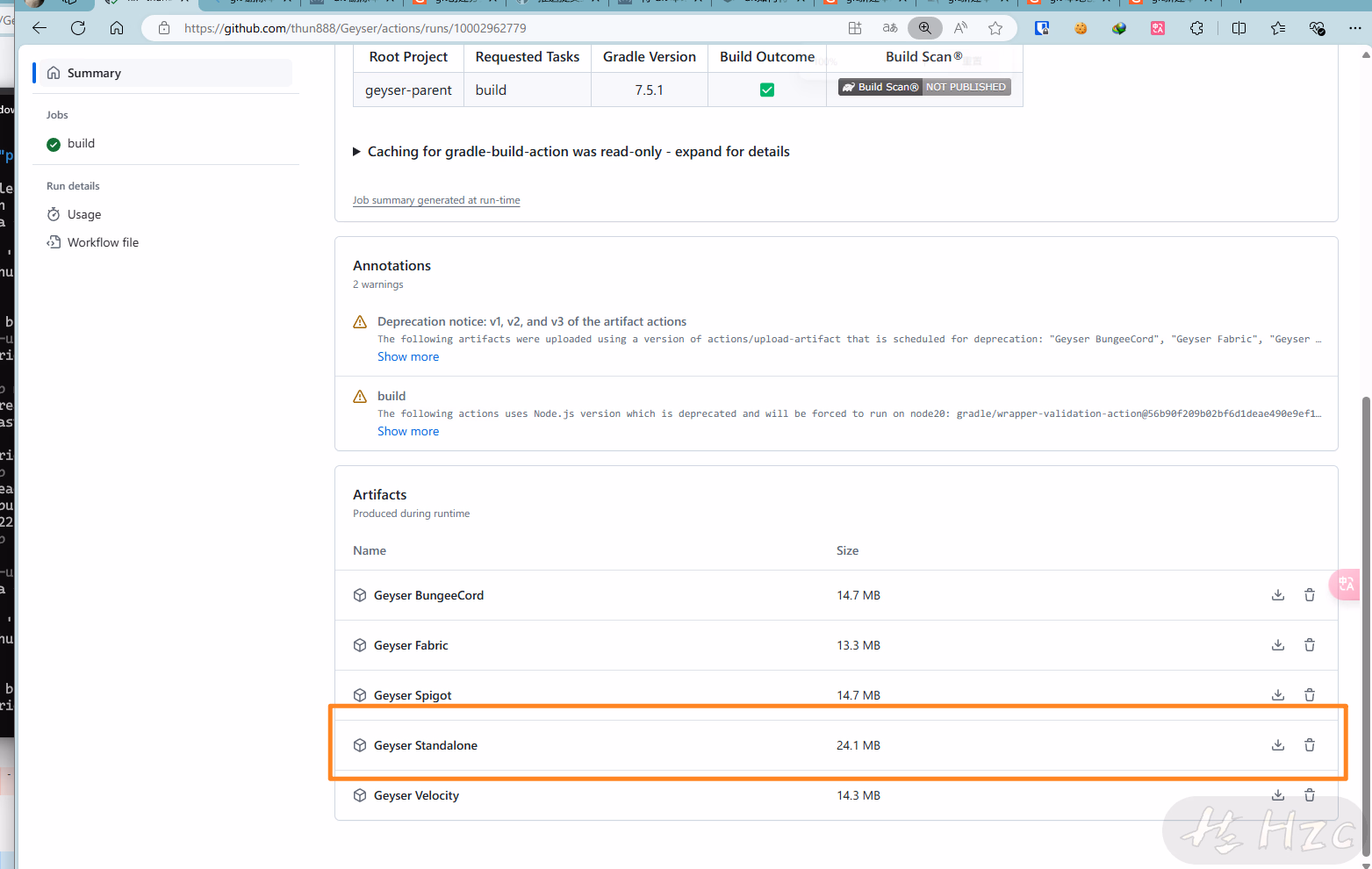Download the Geyser Fabric artifact
Image resolution: width=1372 pixels, height=869 pixels.
(x=1278, y=645)
